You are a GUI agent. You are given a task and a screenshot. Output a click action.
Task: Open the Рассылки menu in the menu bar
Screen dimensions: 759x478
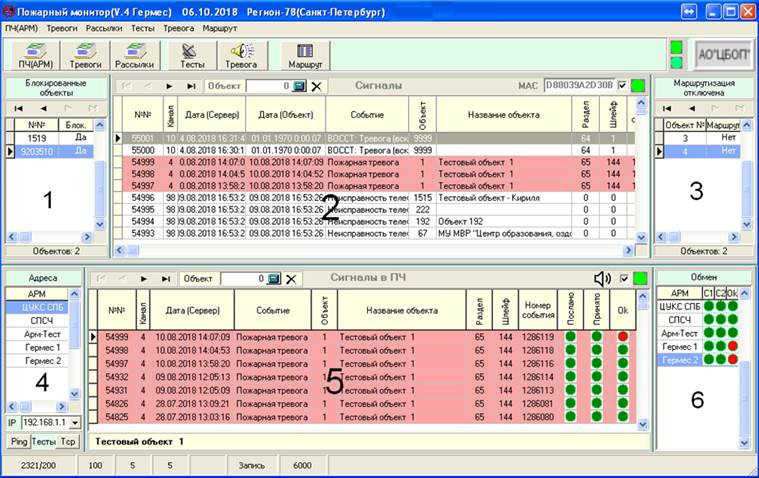click(104, 29)
